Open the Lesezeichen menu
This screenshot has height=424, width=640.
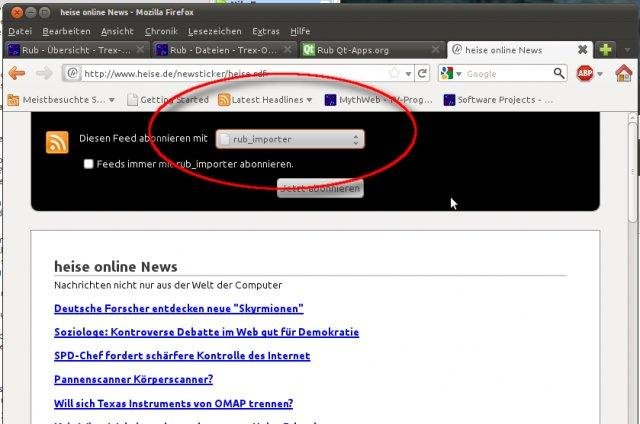[x=215, y=31]
